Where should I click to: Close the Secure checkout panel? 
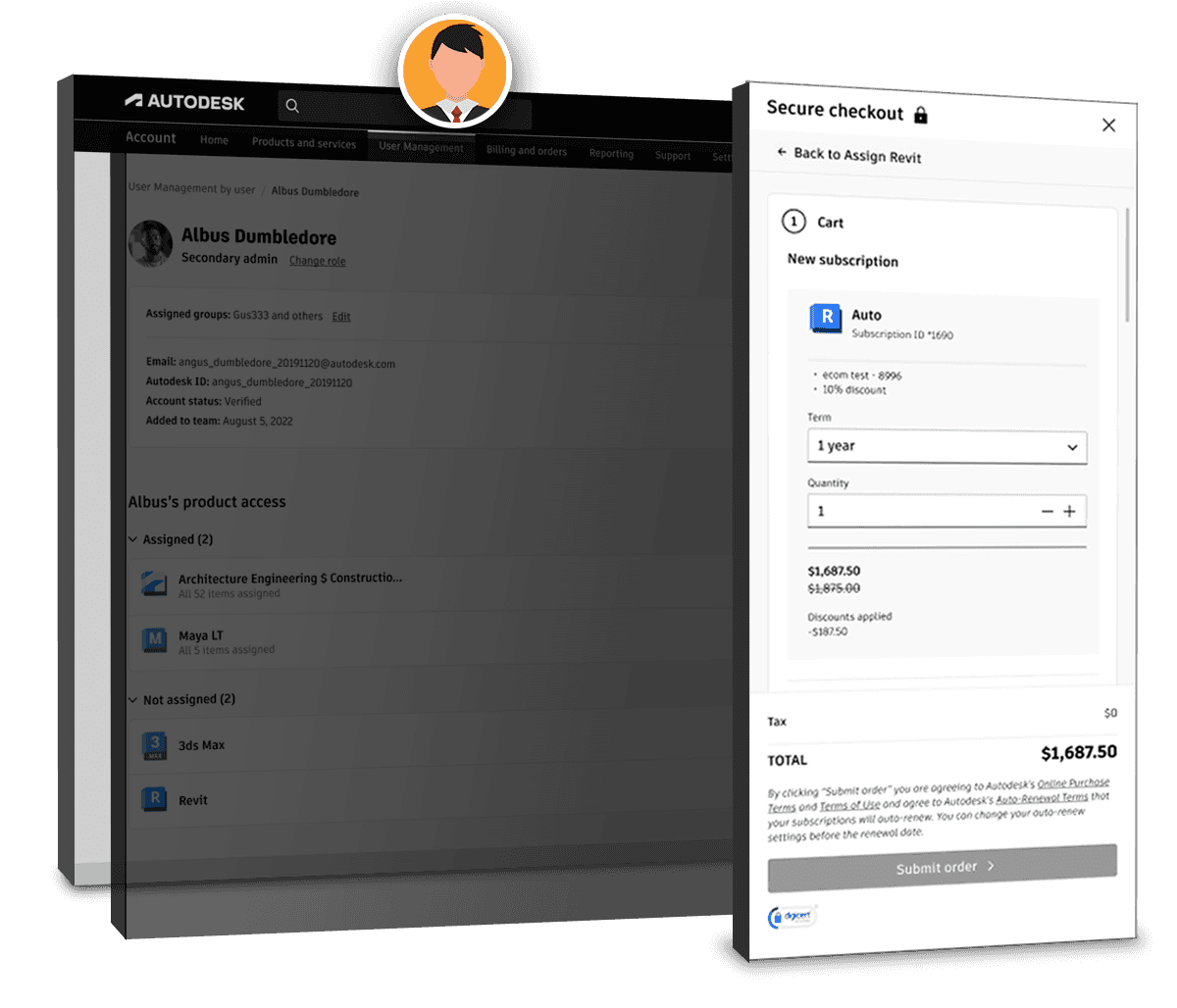1108,125
